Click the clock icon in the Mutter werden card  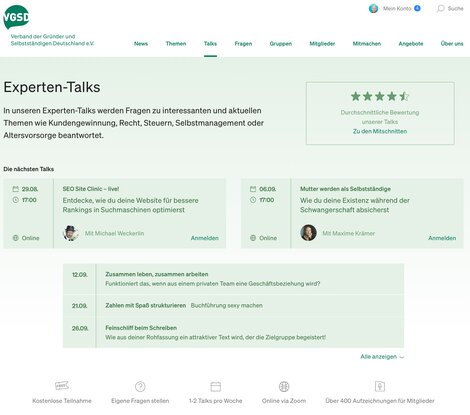click(x=253, y=200)
